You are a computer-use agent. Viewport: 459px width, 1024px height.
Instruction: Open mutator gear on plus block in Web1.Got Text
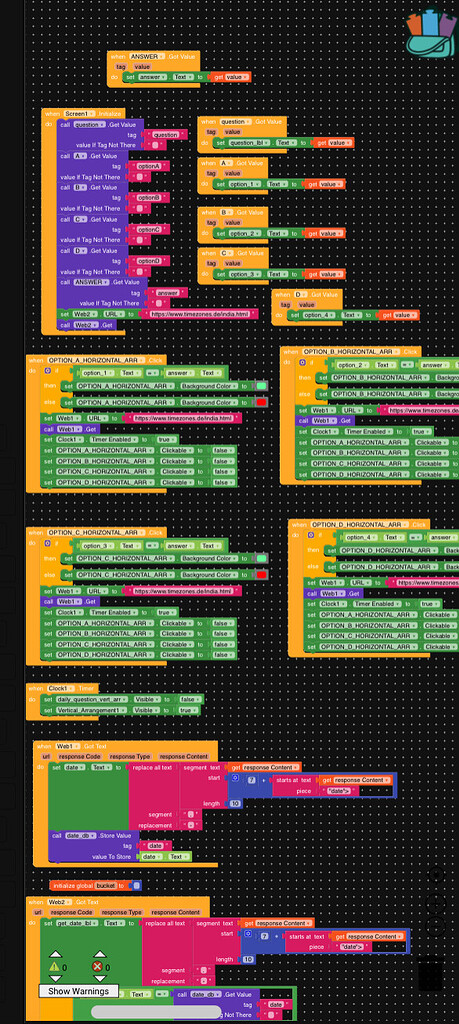[235, 778]
